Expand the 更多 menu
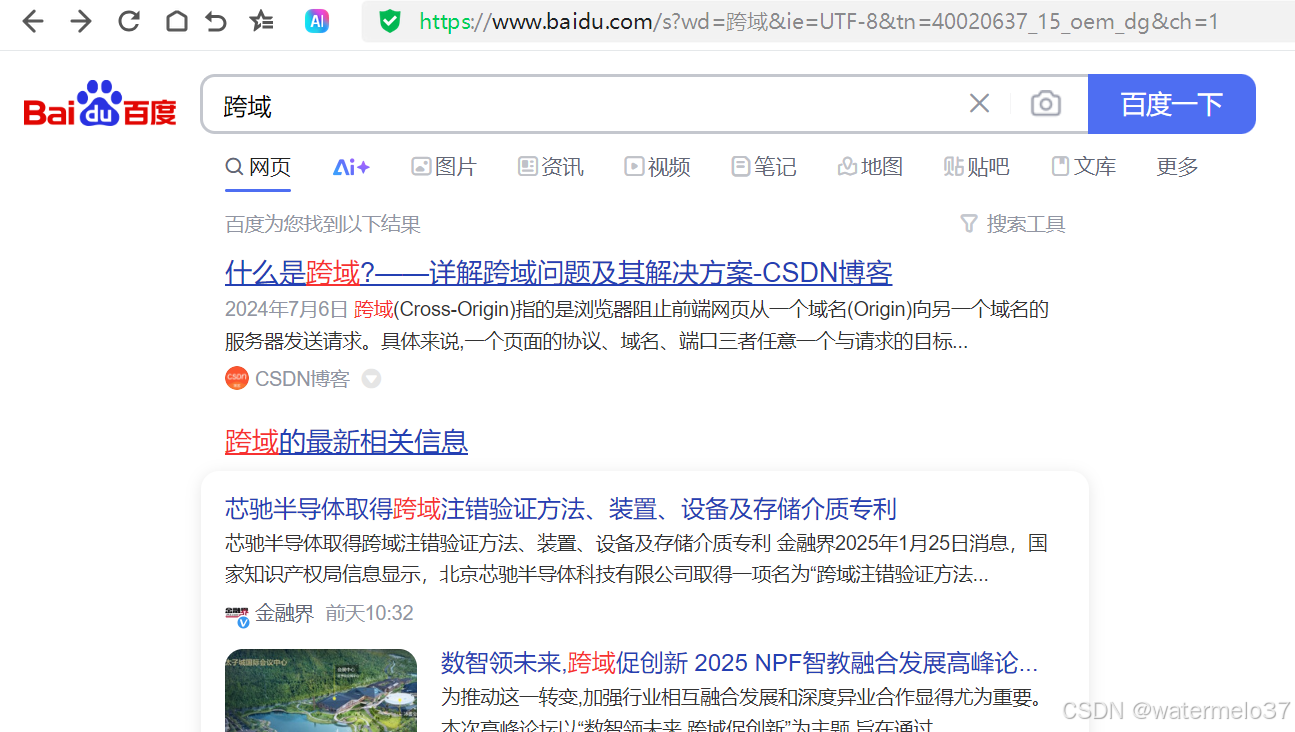The width and height of the screenshot is (1295, 732). pyautogui.click(x=1177, y=167)
